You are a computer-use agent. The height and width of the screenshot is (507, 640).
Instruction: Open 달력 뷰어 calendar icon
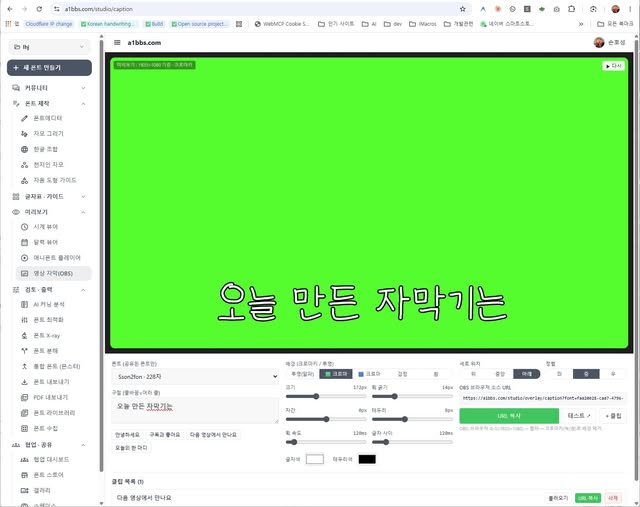(24, 242)
